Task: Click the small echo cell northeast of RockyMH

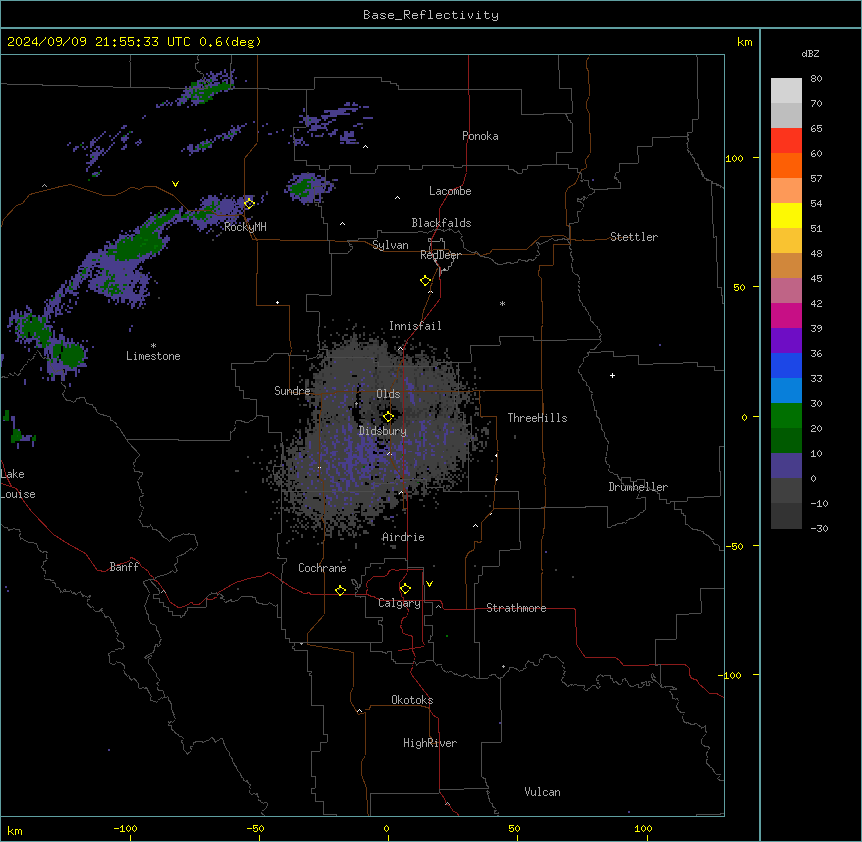Action: pos(308,187)
